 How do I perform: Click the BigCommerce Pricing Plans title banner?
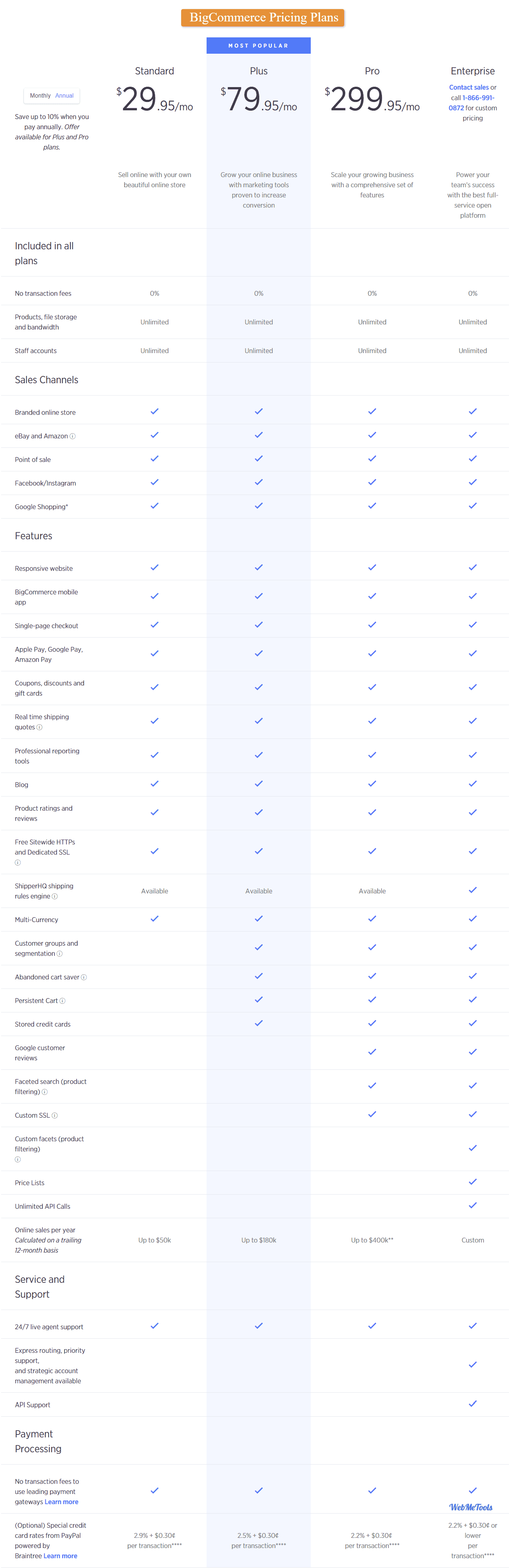coord(263,18)
